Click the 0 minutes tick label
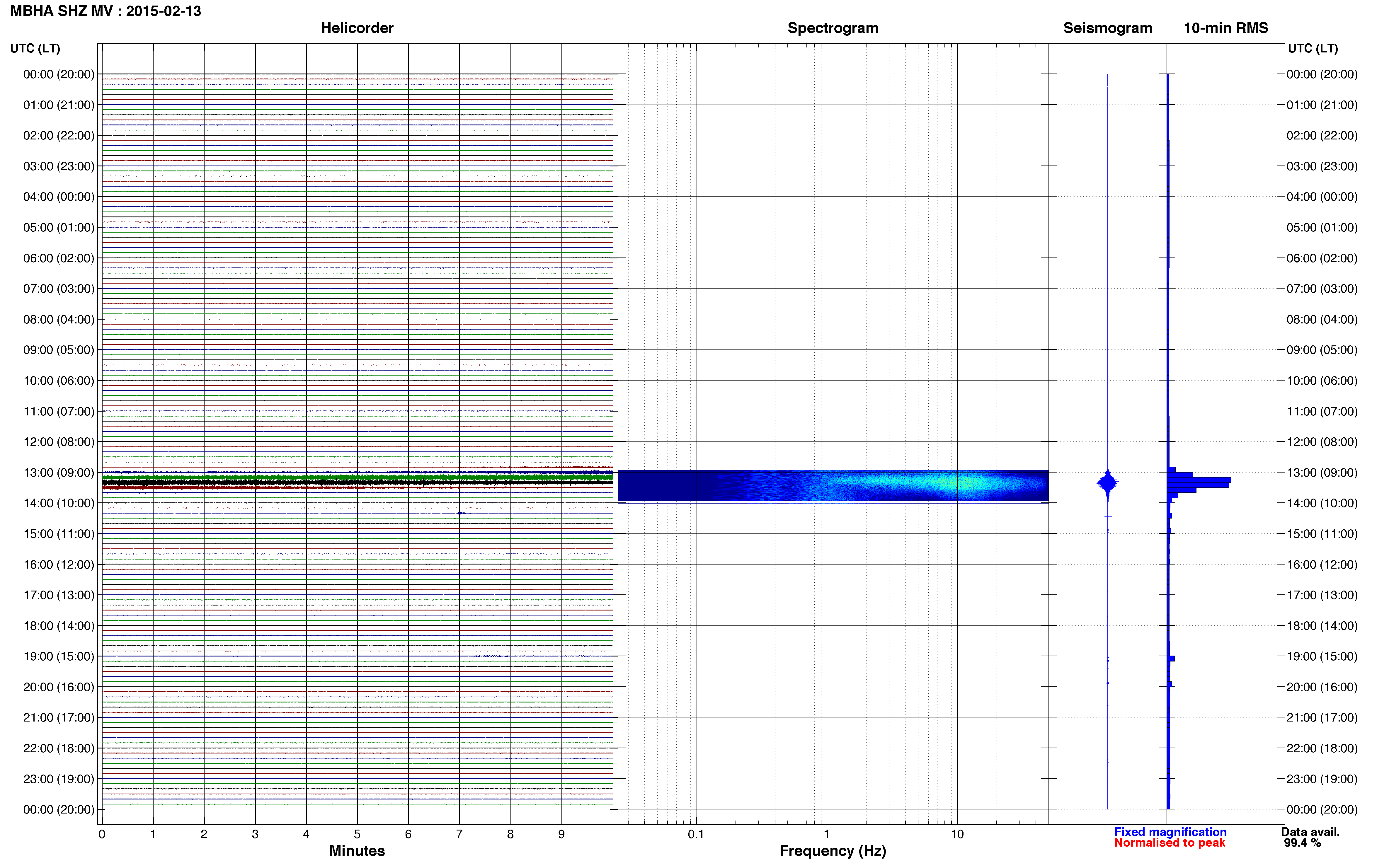 pos(102,834)
